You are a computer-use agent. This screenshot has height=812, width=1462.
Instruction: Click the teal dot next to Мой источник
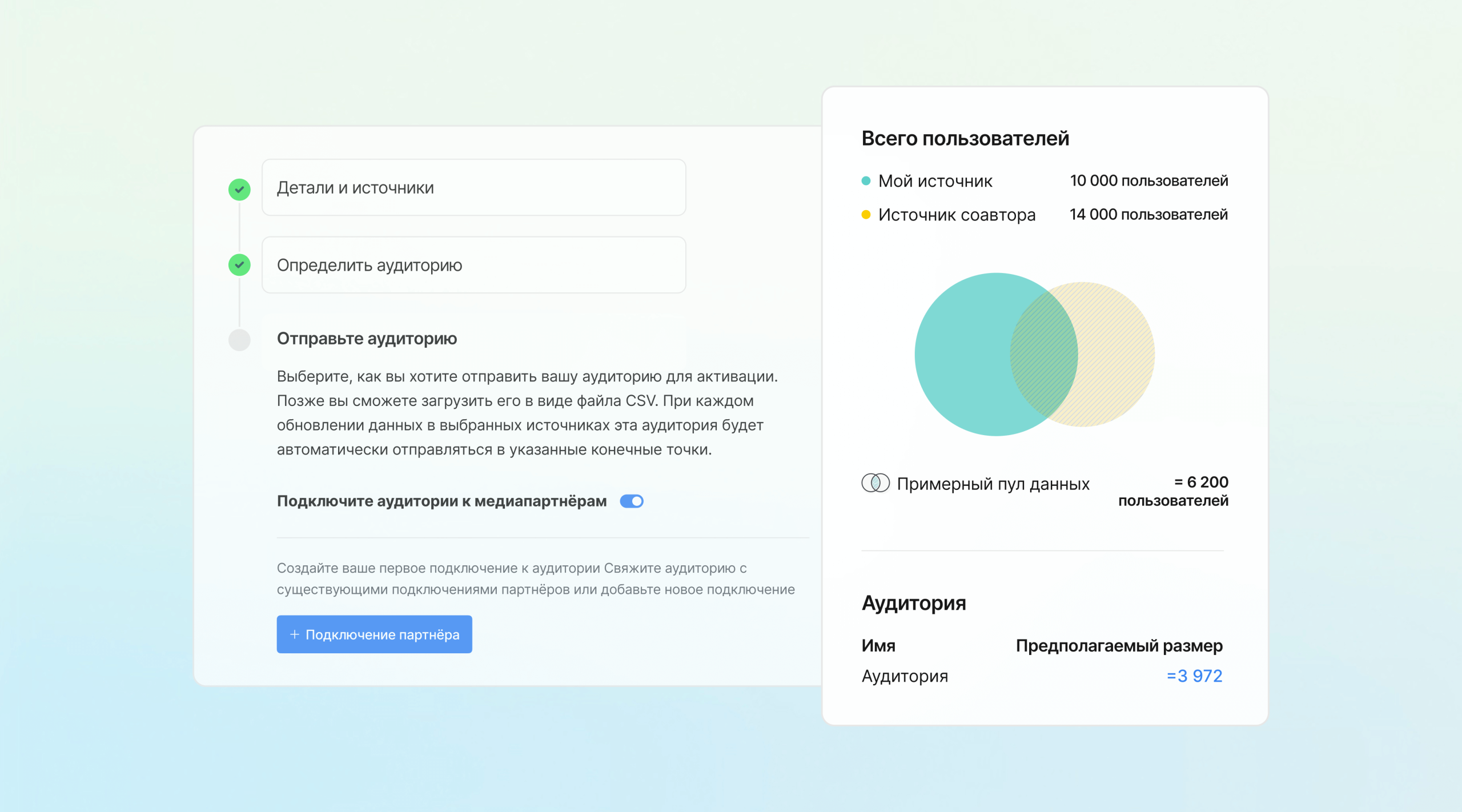[866, 180]
